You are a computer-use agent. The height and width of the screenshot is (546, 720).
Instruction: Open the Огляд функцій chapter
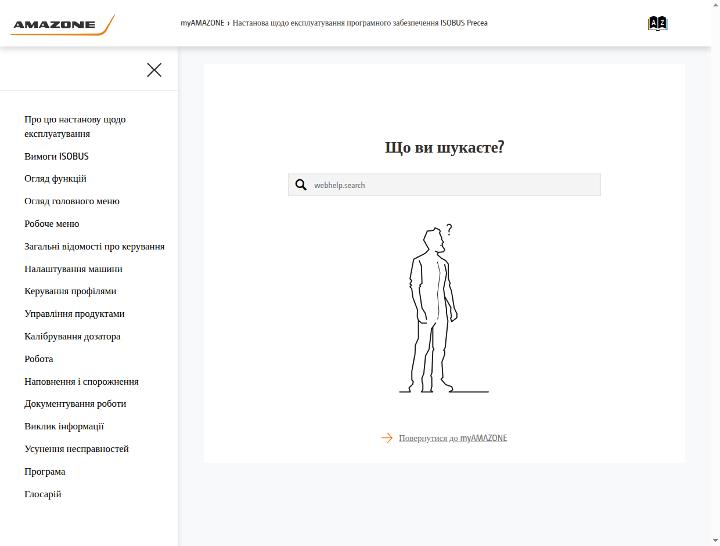pos(55,179)
